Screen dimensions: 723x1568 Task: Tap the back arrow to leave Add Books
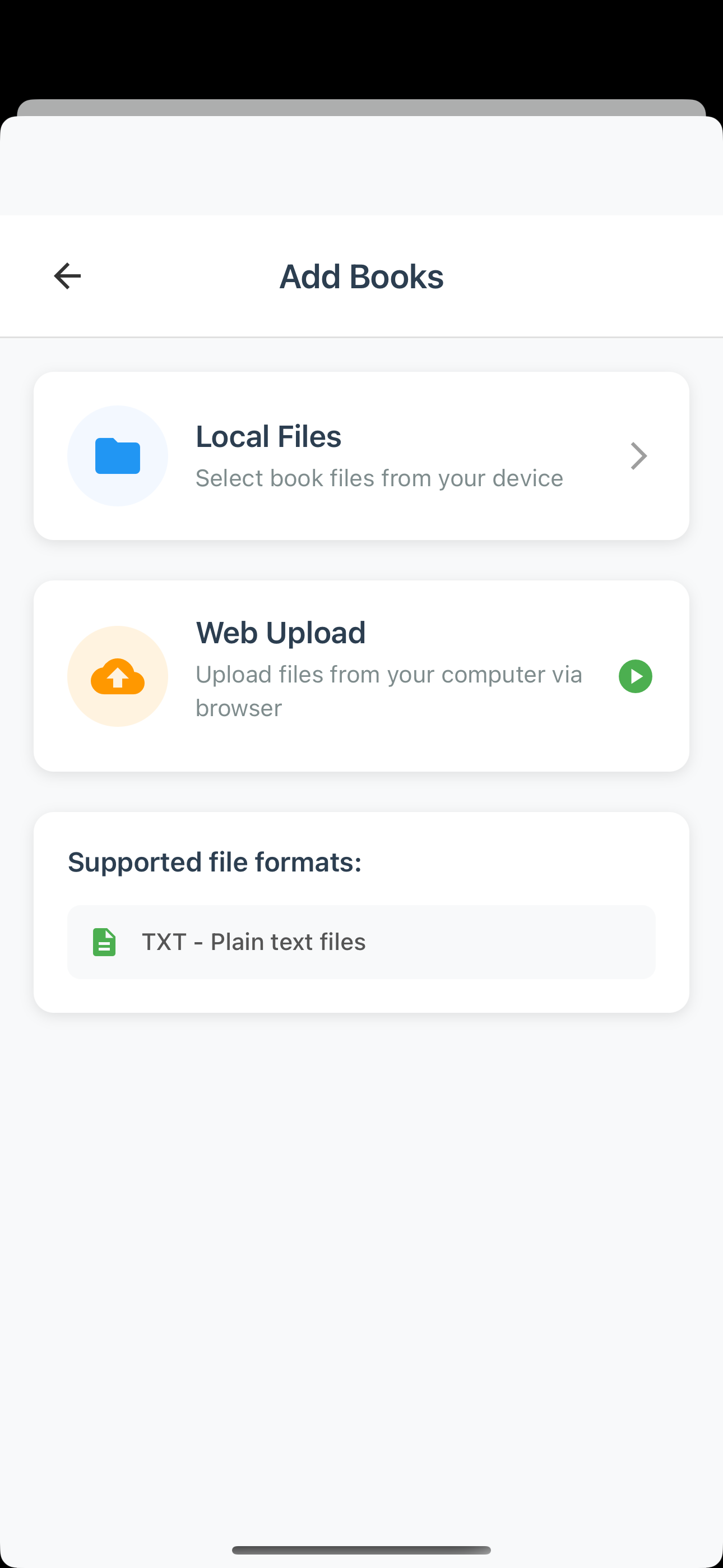click(x=67, y=276)
